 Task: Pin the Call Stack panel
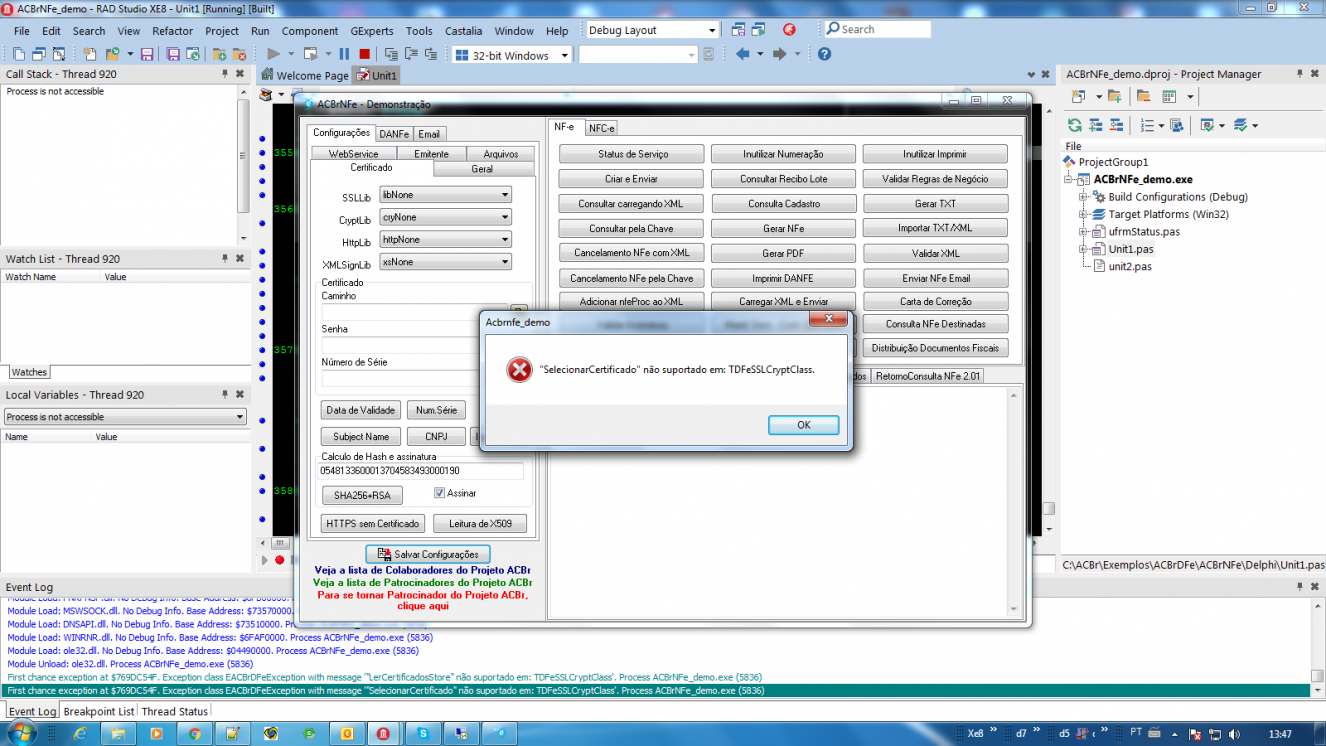[225, 74]
